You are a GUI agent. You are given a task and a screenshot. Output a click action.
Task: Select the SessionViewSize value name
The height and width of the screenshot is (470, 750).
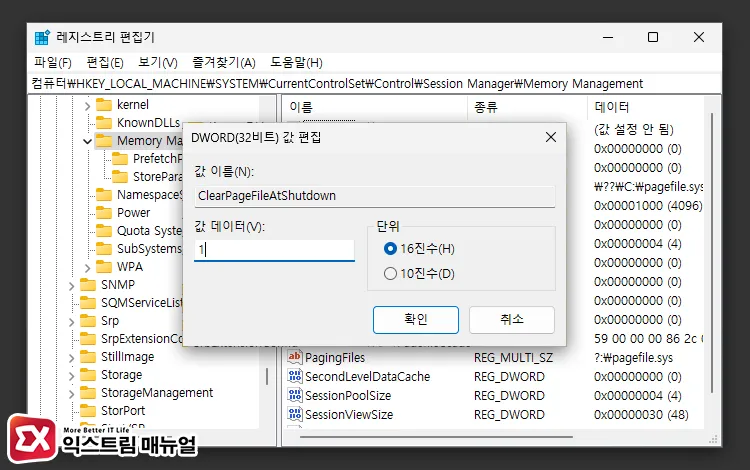(349, 415)
